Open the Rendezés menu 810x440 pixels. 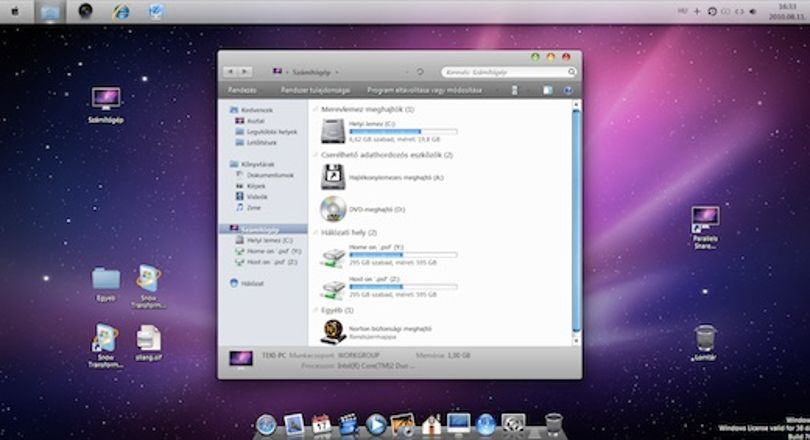pos(243,90)
